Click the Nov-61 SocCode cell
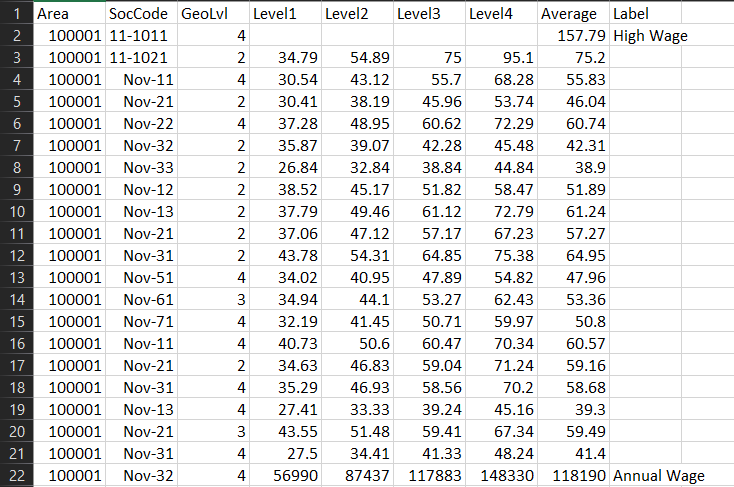The height and width of the screenshot is (487, 734). point(141,300)
